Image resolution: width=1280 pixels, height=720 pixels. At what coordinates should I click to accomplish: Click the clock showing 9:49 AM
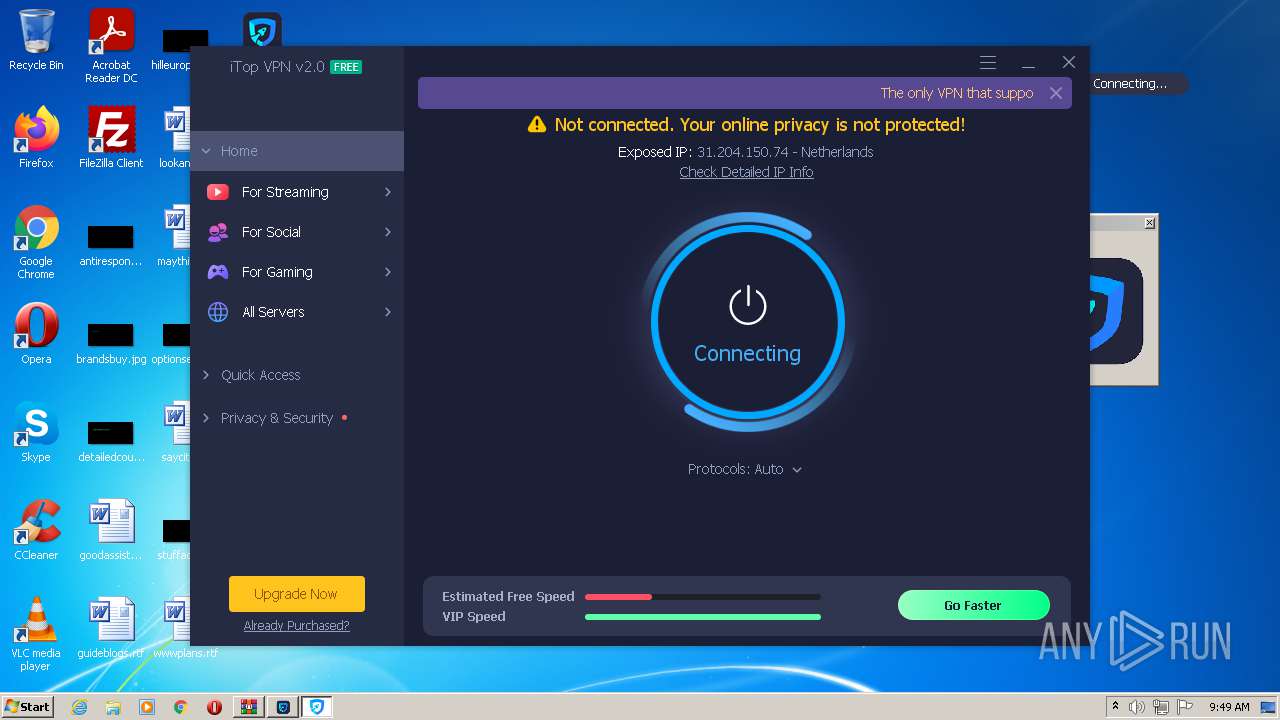coord(1229,707)
